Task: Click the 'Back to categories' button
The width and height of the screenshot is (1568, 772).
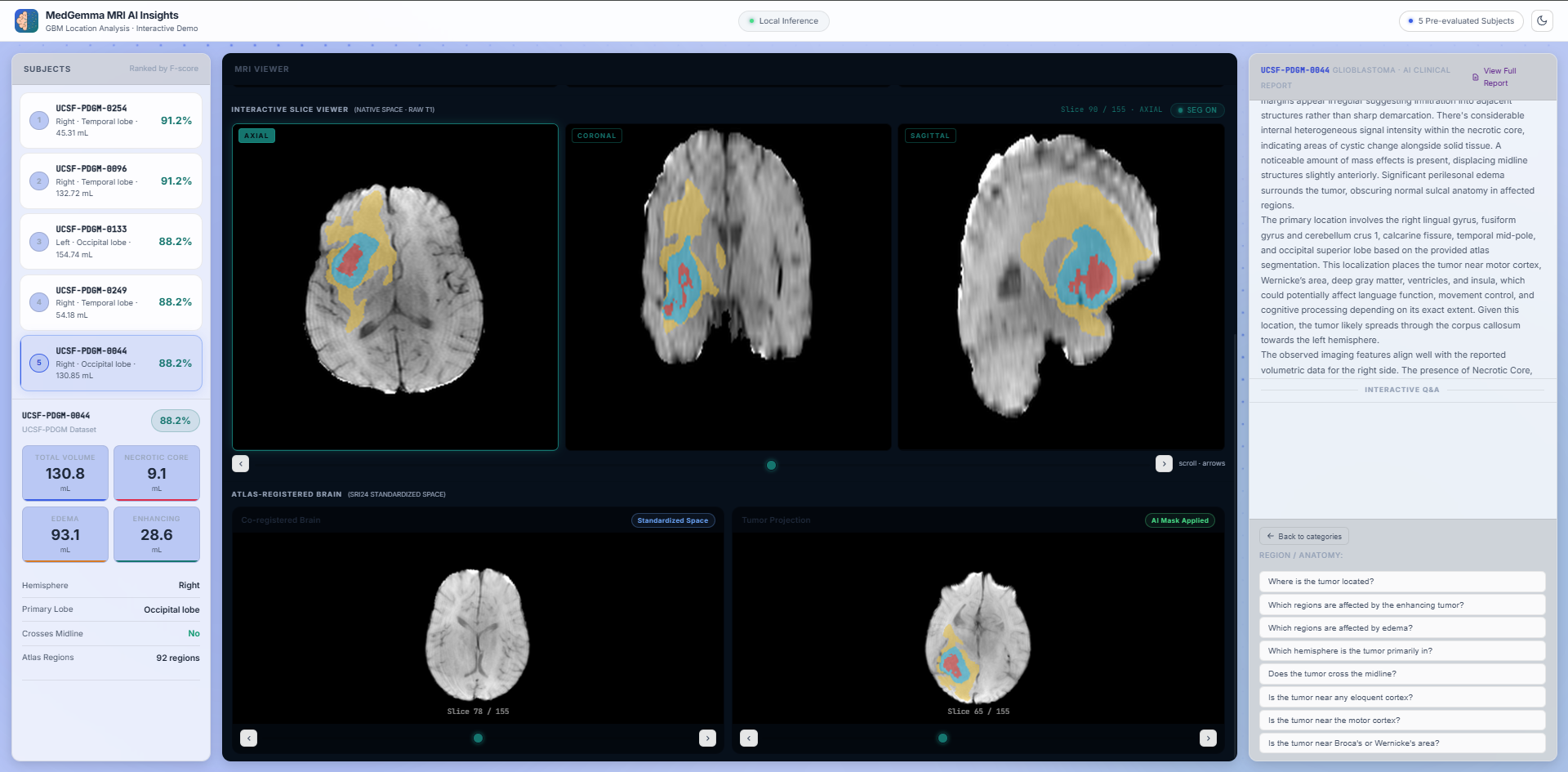Action: (1303, 536)
